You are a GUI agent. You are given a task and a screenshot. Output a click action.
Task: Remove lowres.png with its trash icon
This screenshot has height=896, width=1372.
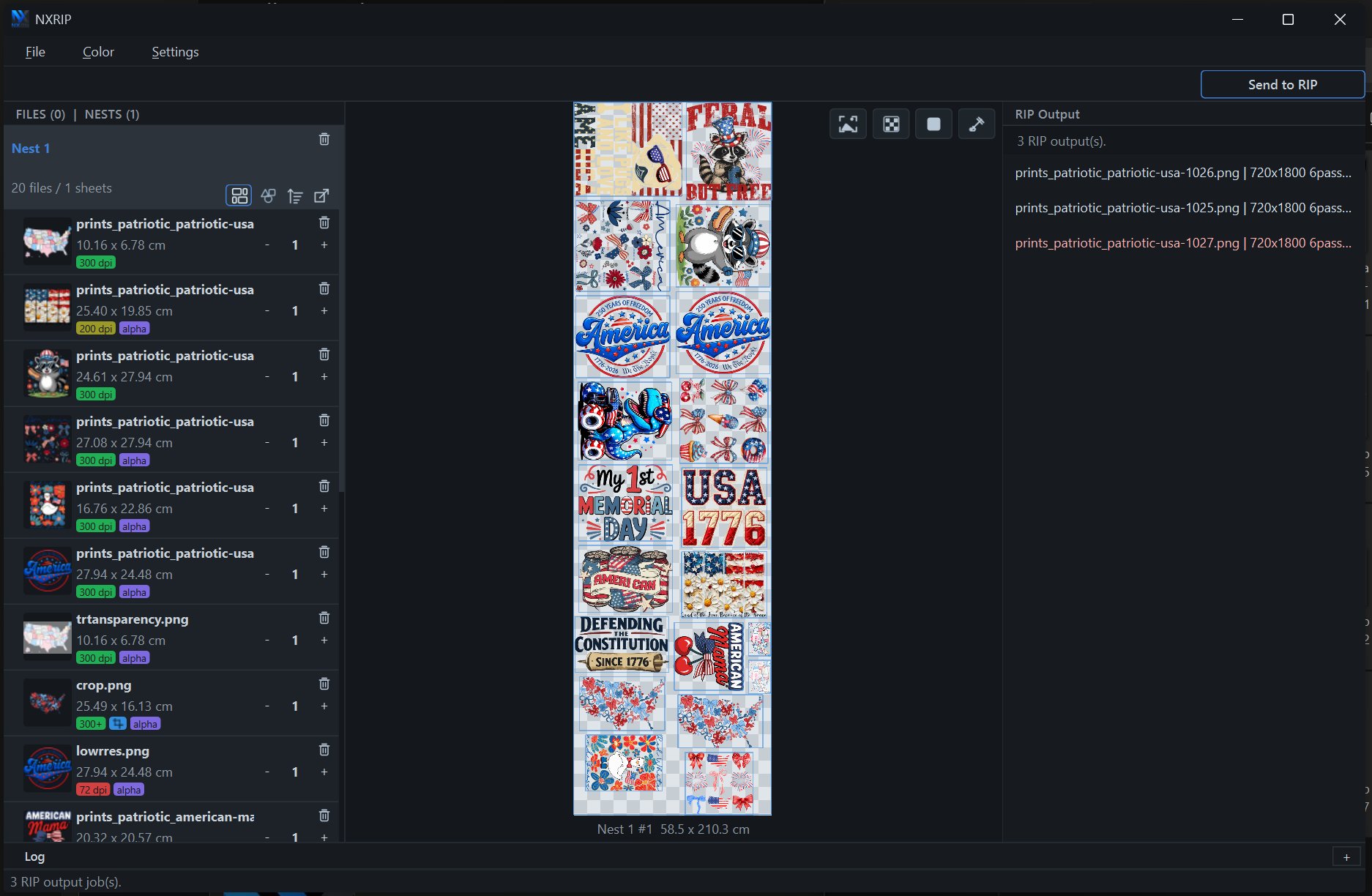click(324, 750)
